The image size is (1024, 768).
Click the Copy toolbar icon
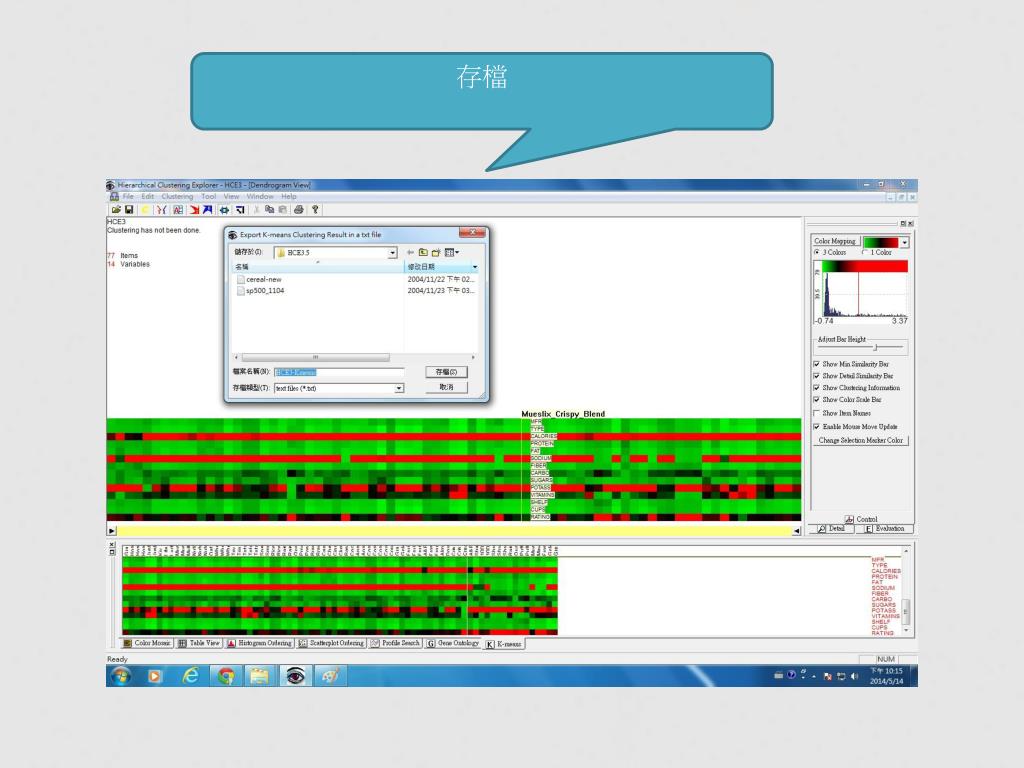point(269,210)
